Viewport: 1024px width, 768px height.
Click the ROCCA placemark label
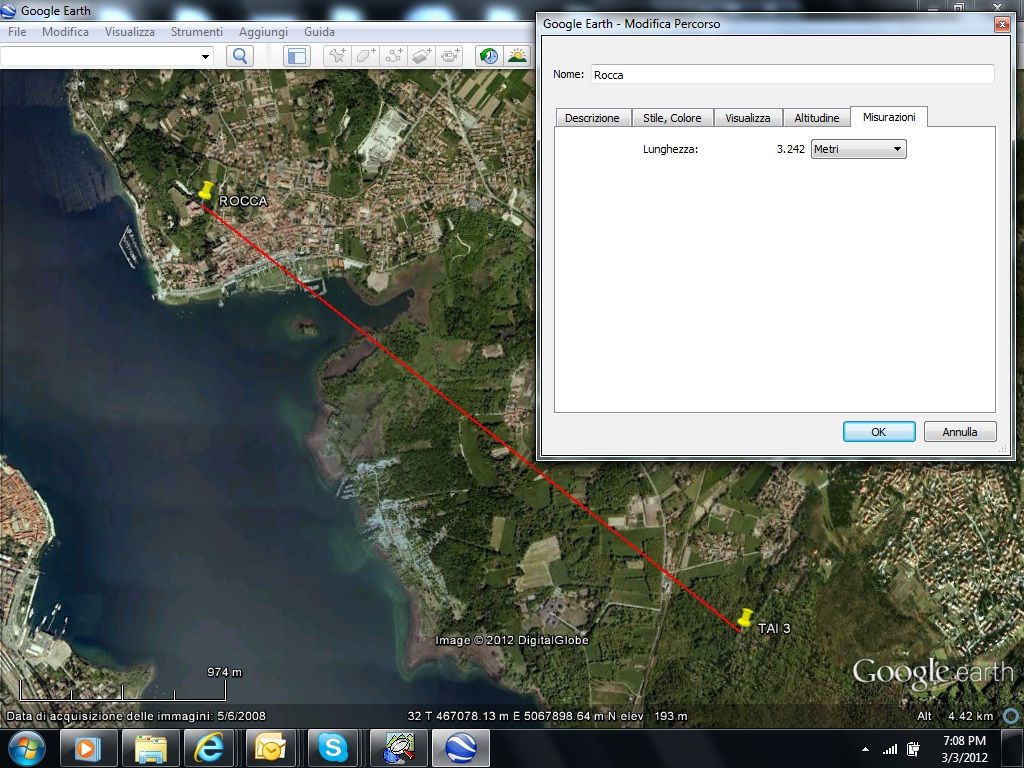244,201
